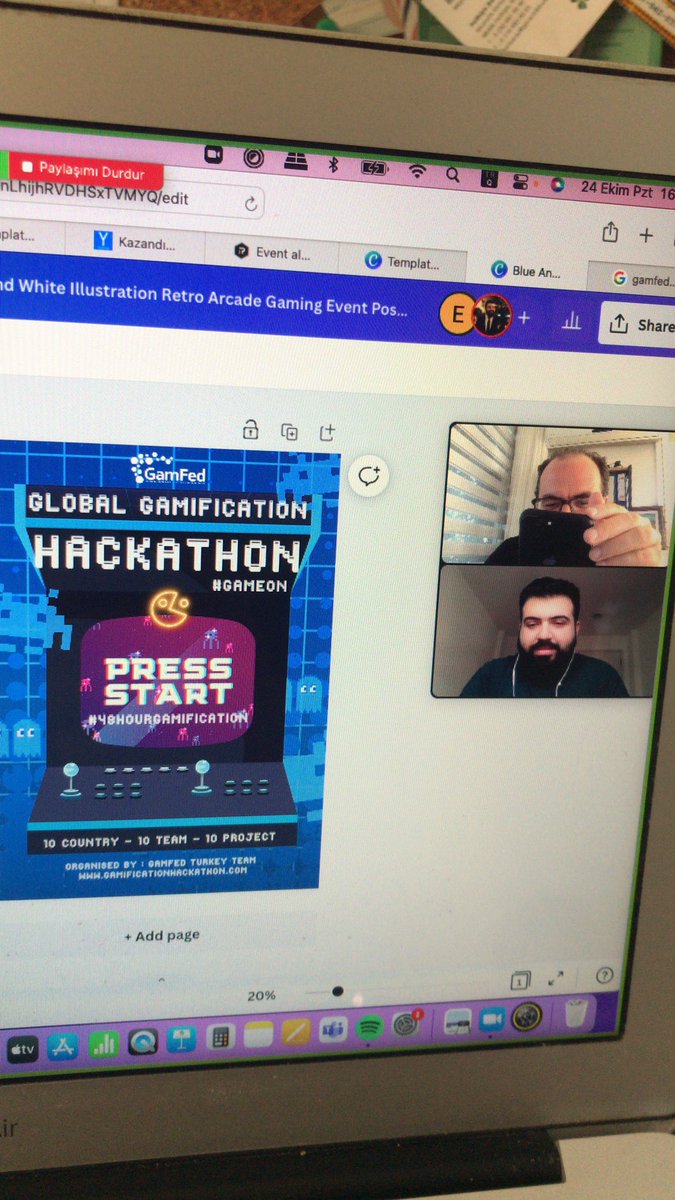Screen dimensions: 675x1200
Task: Open the add comment bubble beside the poster
Action: [x=370, y=476]
